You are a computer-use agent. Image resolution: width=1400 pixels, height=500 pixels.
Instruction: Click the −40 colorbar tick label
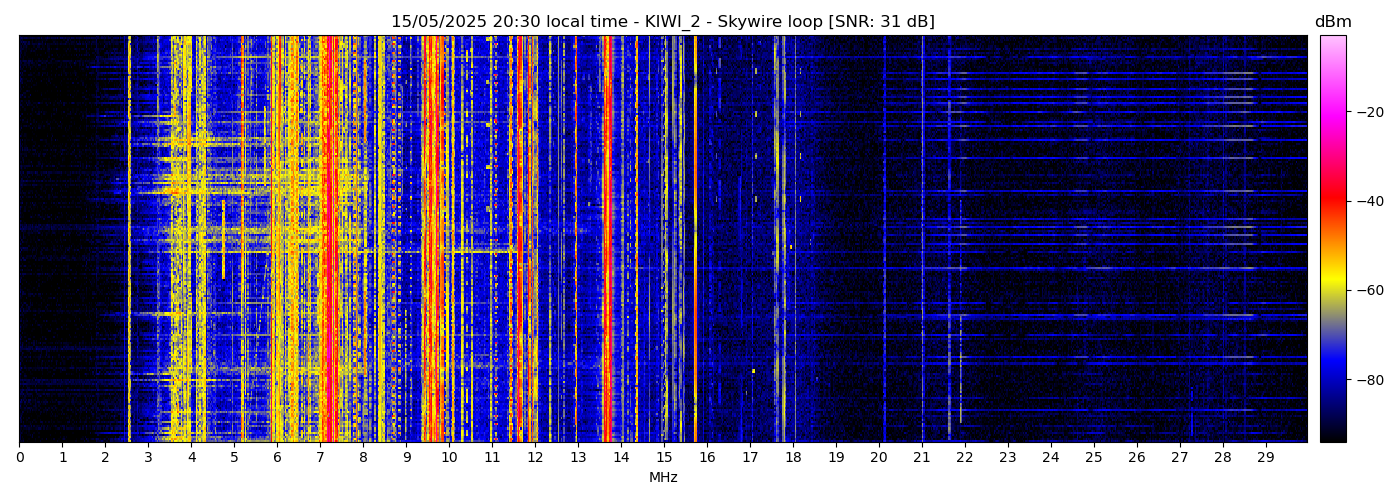(x=1369, y=201)
